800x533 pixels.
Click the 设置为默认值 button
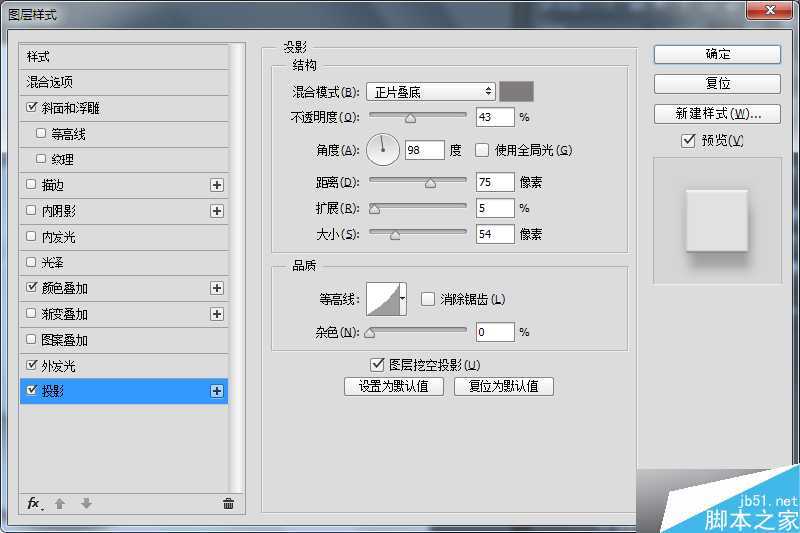coord(393,386)
